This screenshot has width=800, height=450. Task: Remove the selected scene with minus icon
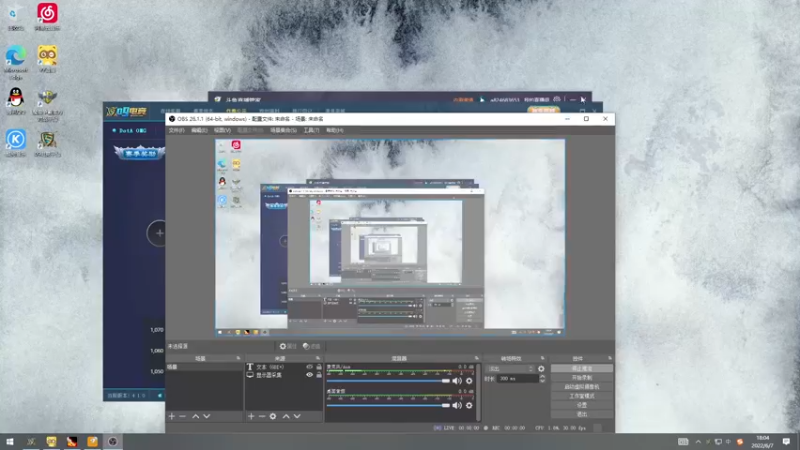[183, 416]
